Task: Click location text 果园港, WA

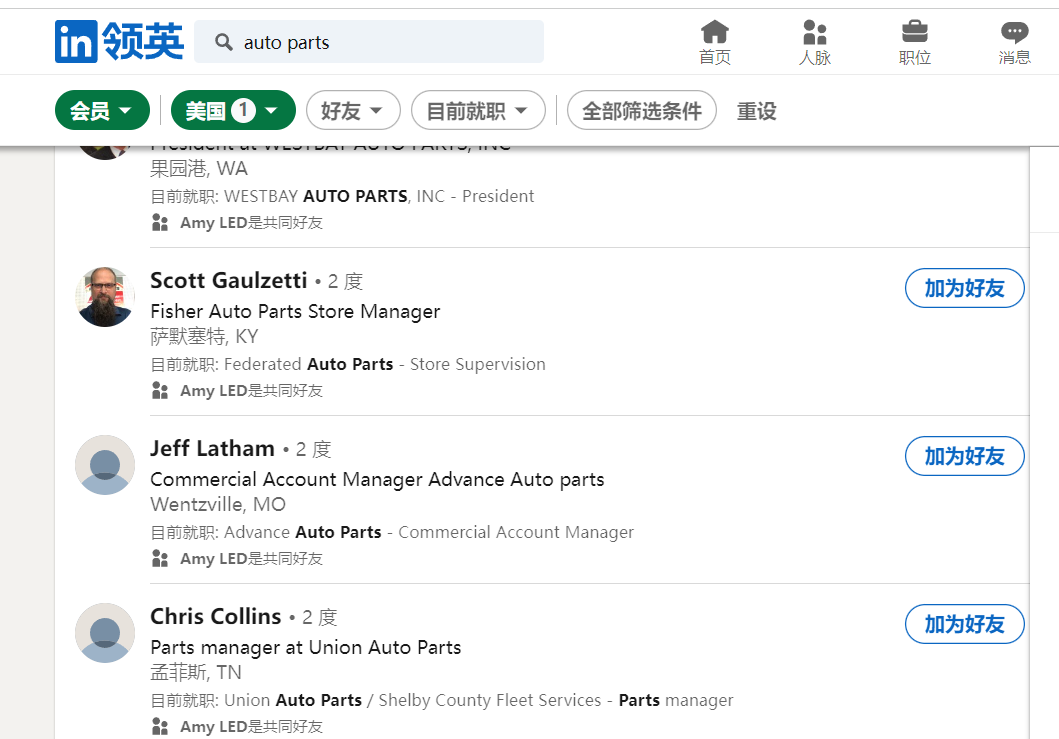Action: click(199, 168)
